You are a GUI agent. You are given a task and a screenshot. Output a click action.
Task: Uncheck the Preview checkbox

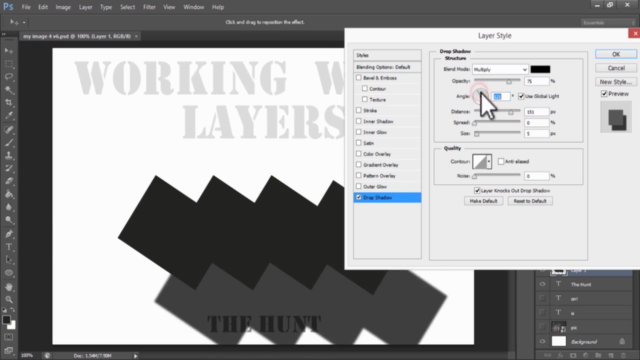pos(604,94)
